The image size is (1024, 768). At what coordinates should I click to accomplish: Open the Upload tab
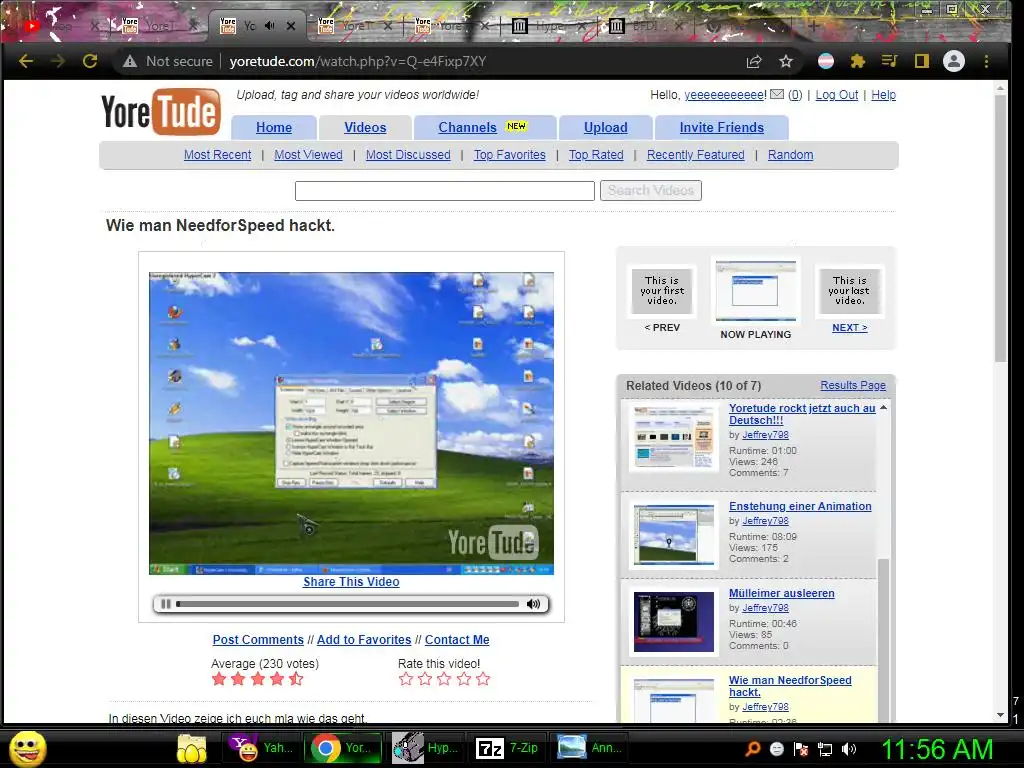(605, 127)
